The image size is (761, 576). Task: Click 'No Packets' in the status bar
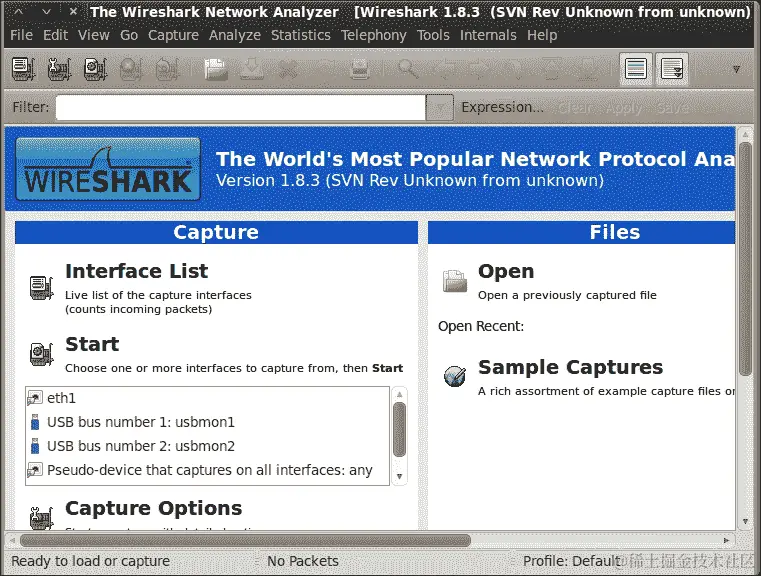click(x=303, y=561)
